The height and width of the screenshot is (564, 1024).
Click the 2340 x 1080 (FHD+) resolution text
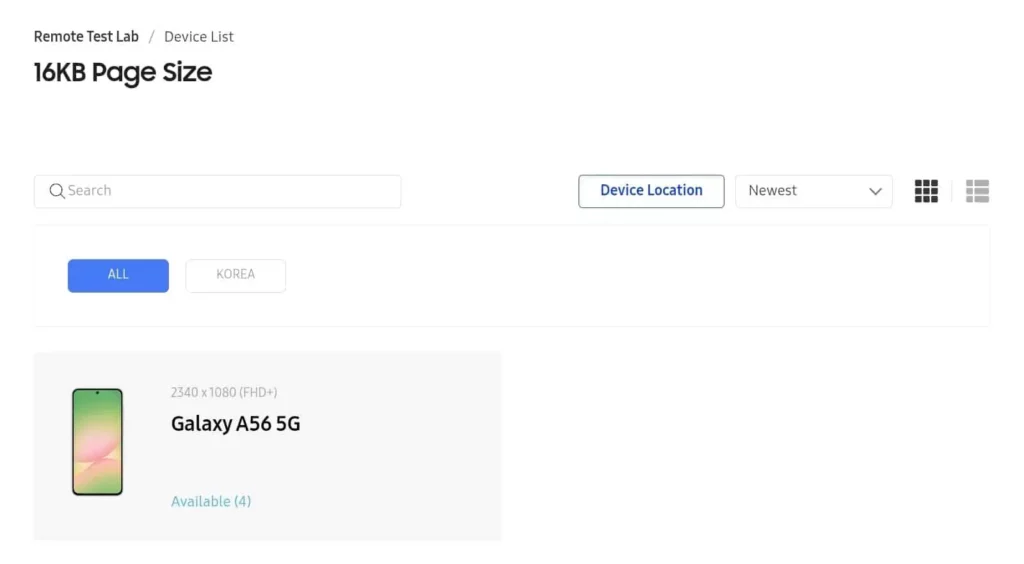click(x=224, y=392)
